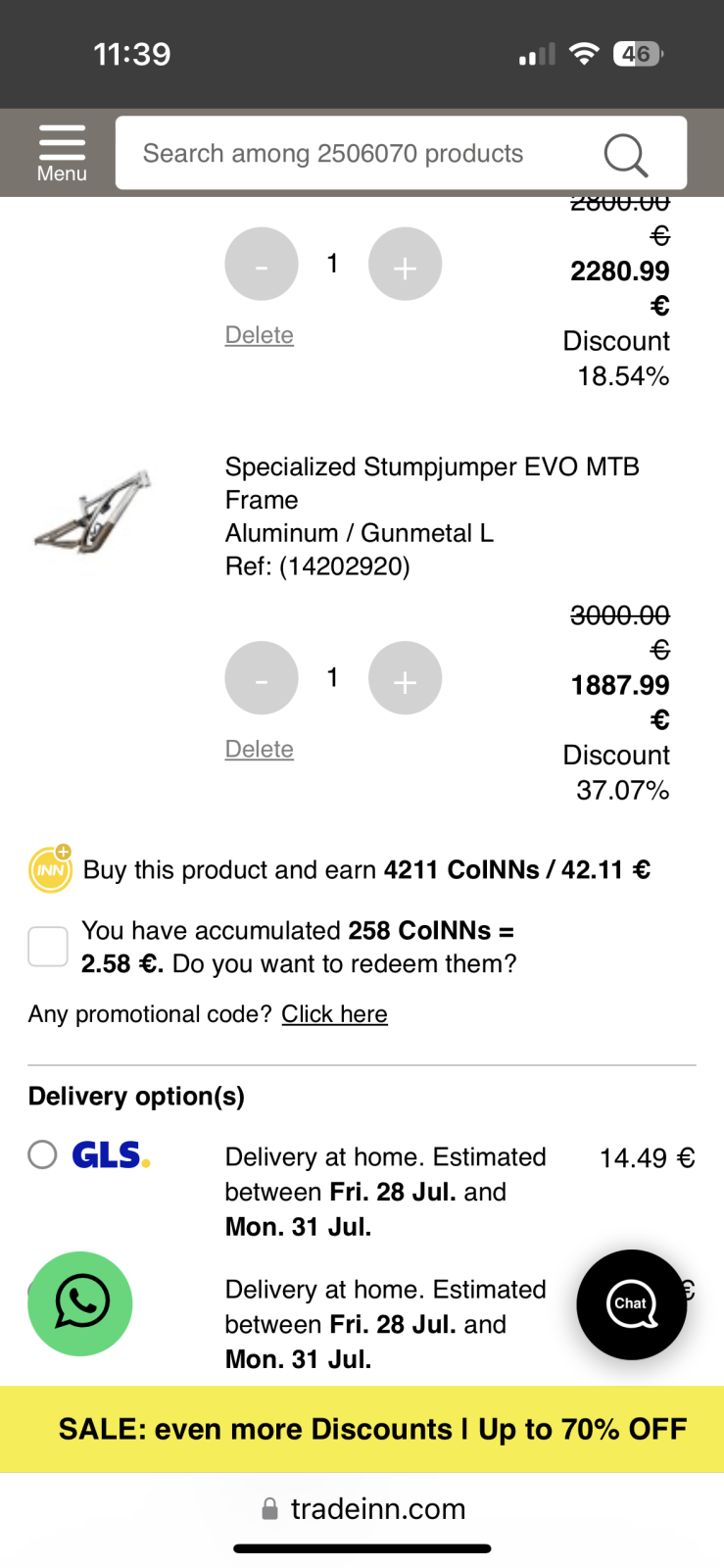Decrease quantity of the 2280.99 € item
This screenshot has width=724, height=1568.
pos(262,264)
